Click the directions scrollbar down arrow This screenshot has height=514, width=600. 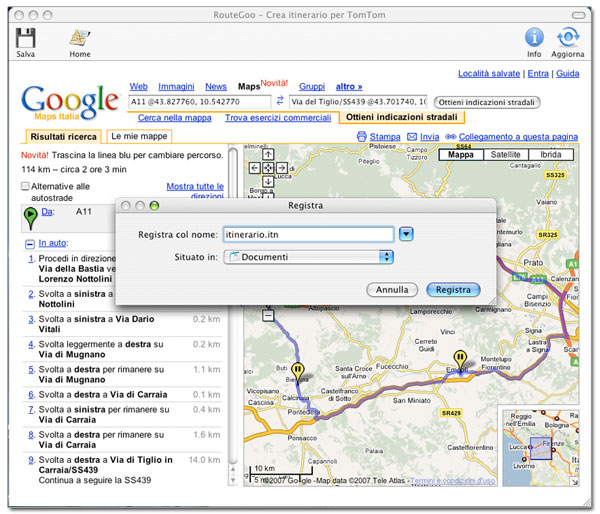point(233,481)
